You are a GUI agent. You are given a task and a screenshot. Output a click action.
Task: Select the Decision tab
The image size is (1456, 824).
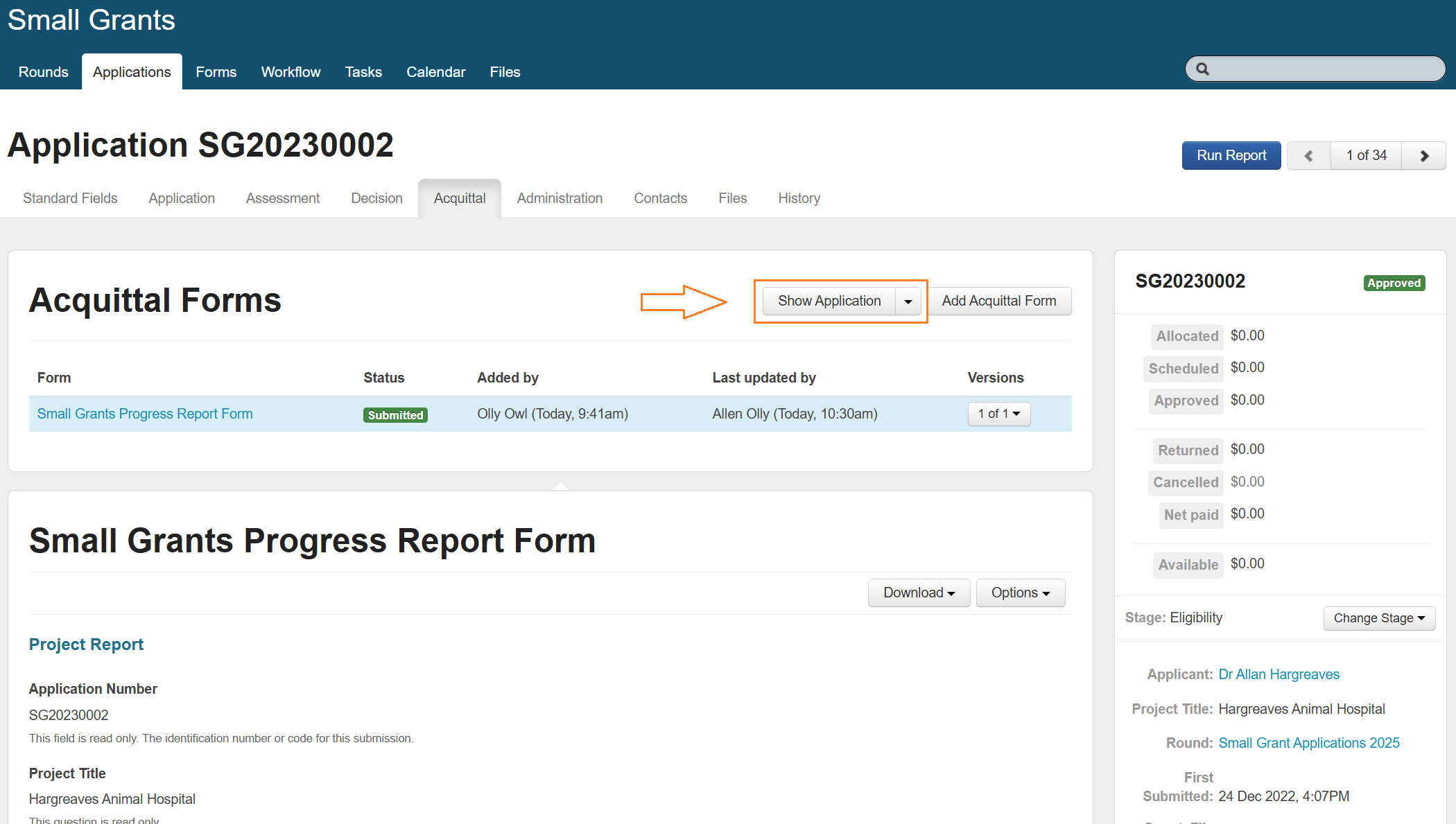pyautogui.click(x=376, y=199)
